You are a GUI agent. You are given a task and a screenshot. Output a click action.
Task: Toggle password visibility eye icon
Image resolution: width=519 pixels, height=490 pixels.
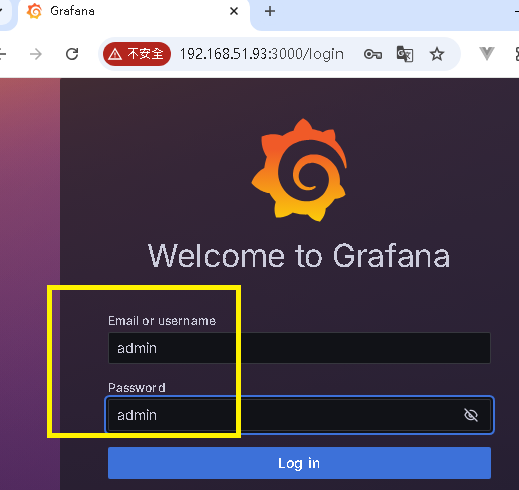471,415
